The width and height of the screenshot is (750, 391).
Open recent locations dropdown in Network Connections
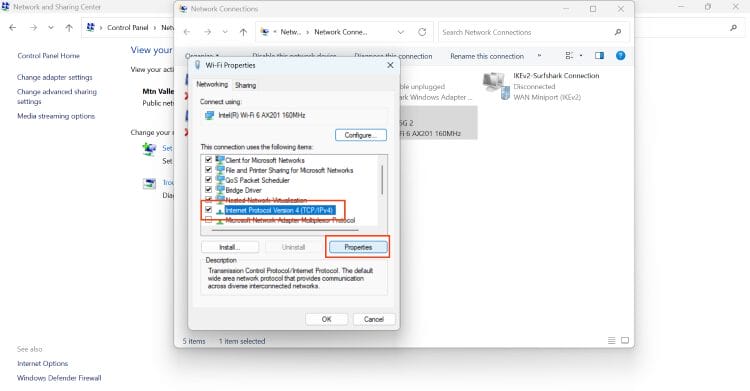225,32
